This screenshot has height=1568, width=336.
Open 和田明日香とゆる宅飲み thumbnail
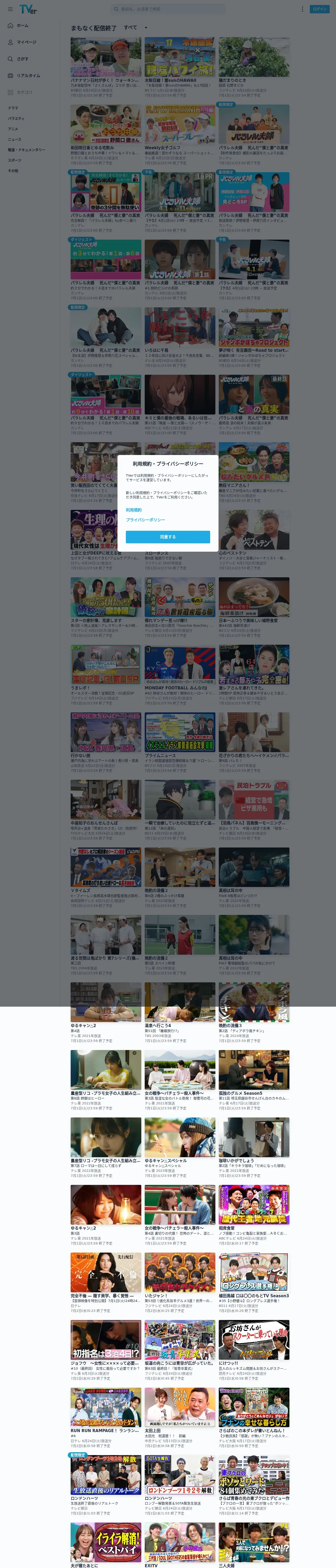click(x=105, y=124)
